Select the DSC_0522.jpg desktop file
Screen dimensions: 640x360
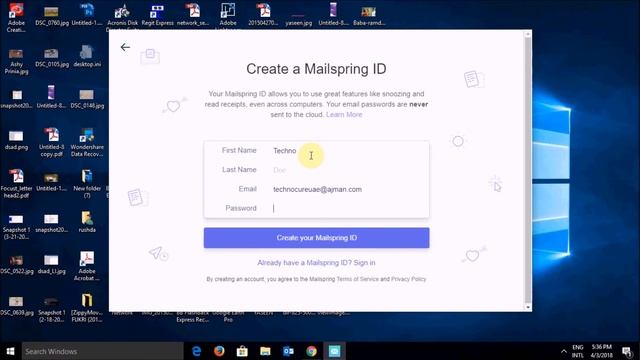click(x=16, y=264)
